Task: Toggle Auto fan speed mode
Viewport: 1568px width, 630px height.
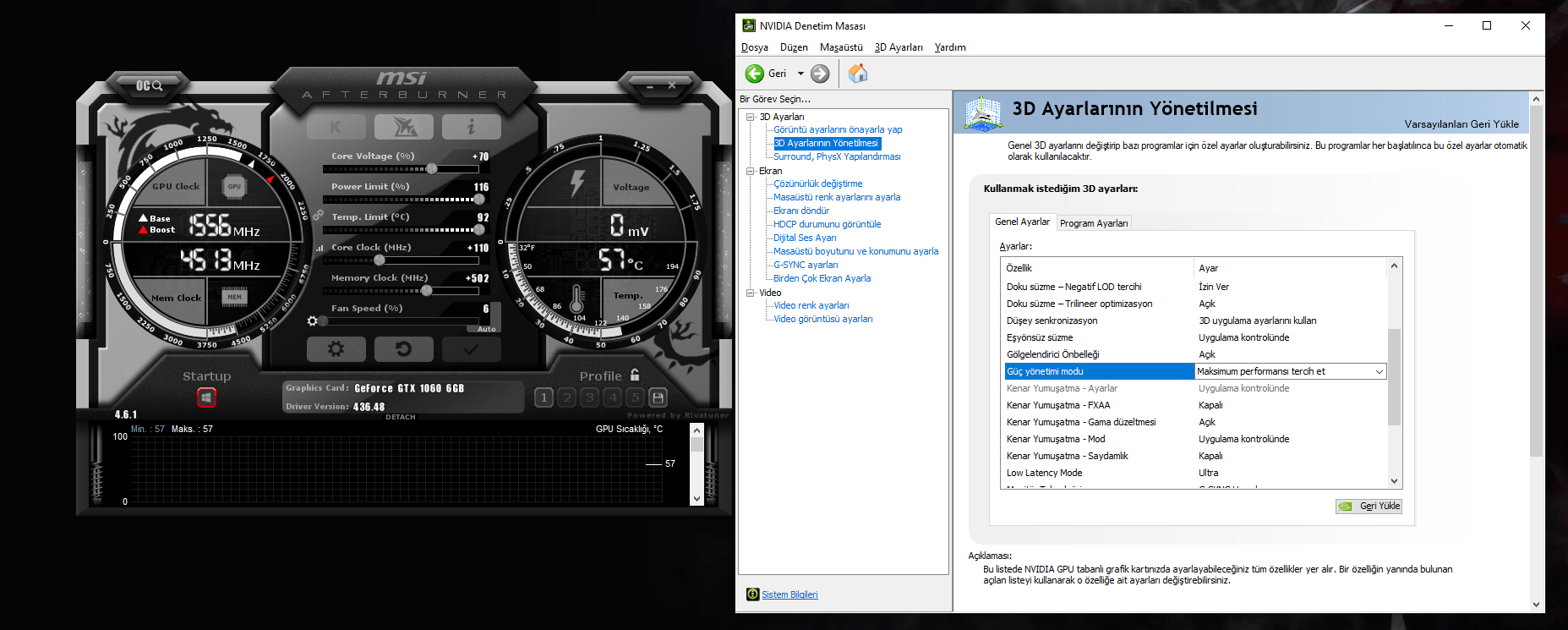Action: [x=487, y=328]
